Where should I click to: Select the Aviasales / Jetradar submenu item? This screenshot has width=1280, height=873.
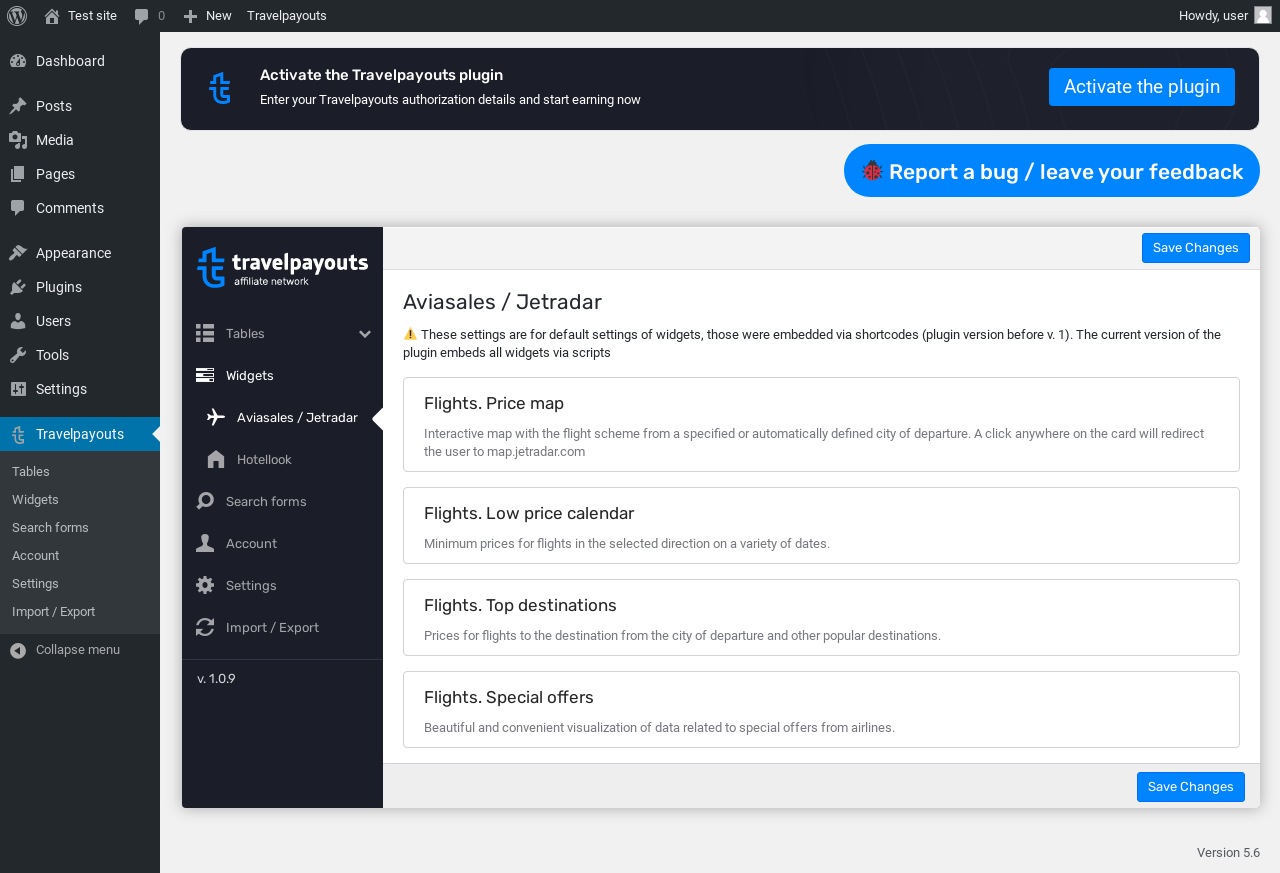coord(296,417)
